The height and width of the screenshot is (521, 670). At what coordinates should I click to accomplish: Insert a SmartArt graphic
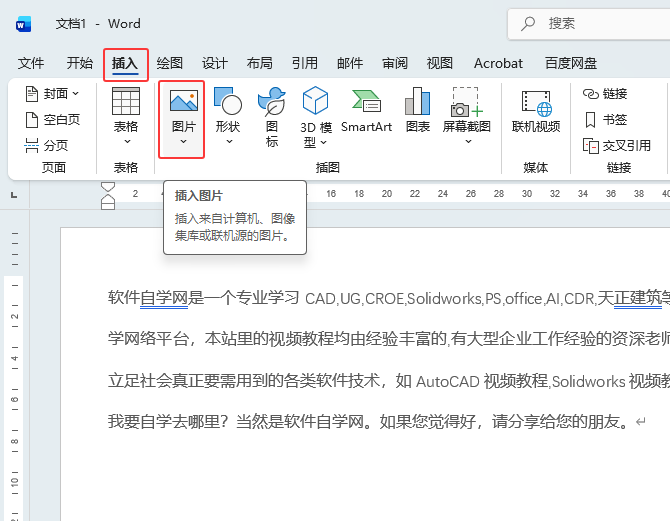pos(366,110)
